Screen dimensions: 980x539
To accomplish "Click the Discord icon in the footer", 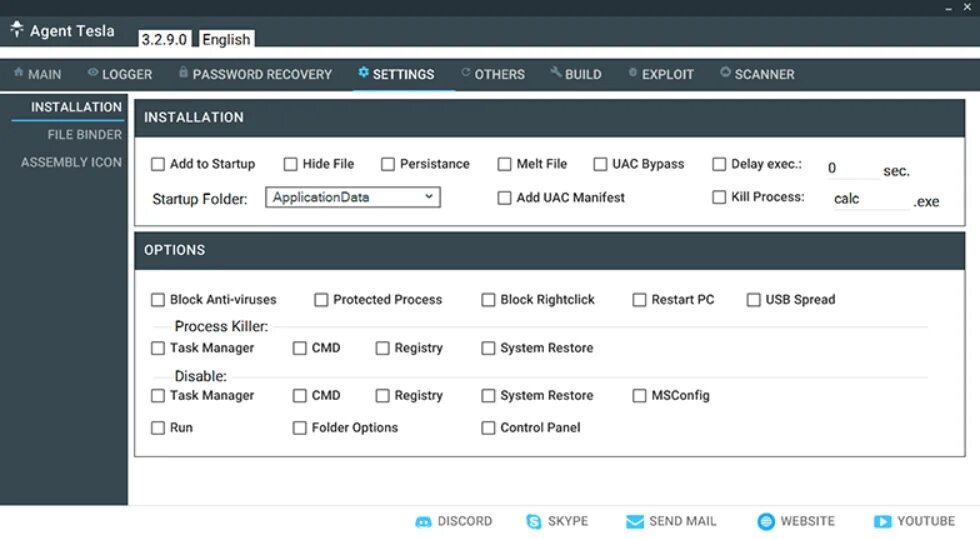I will click(423, 522).
